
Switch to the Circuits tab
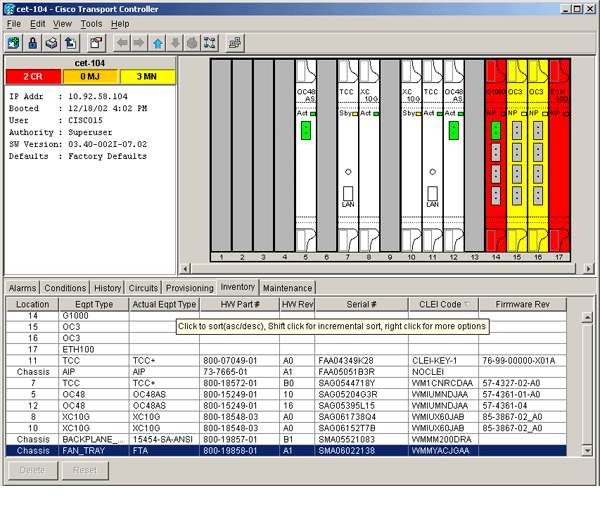(143, 288)
